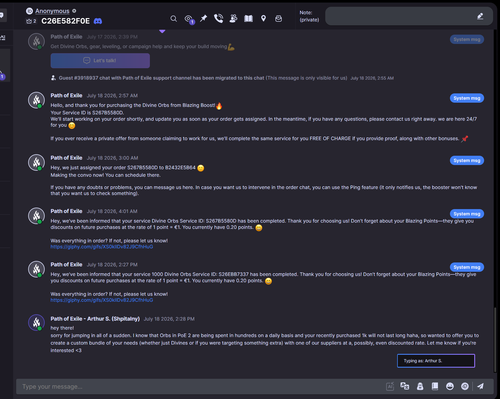The height and width of the screenshot is (399, 500).
Task: Click the sender name Path of Exile - Arthur S. (Shpitalny)
Action: [x=95, y=319]
